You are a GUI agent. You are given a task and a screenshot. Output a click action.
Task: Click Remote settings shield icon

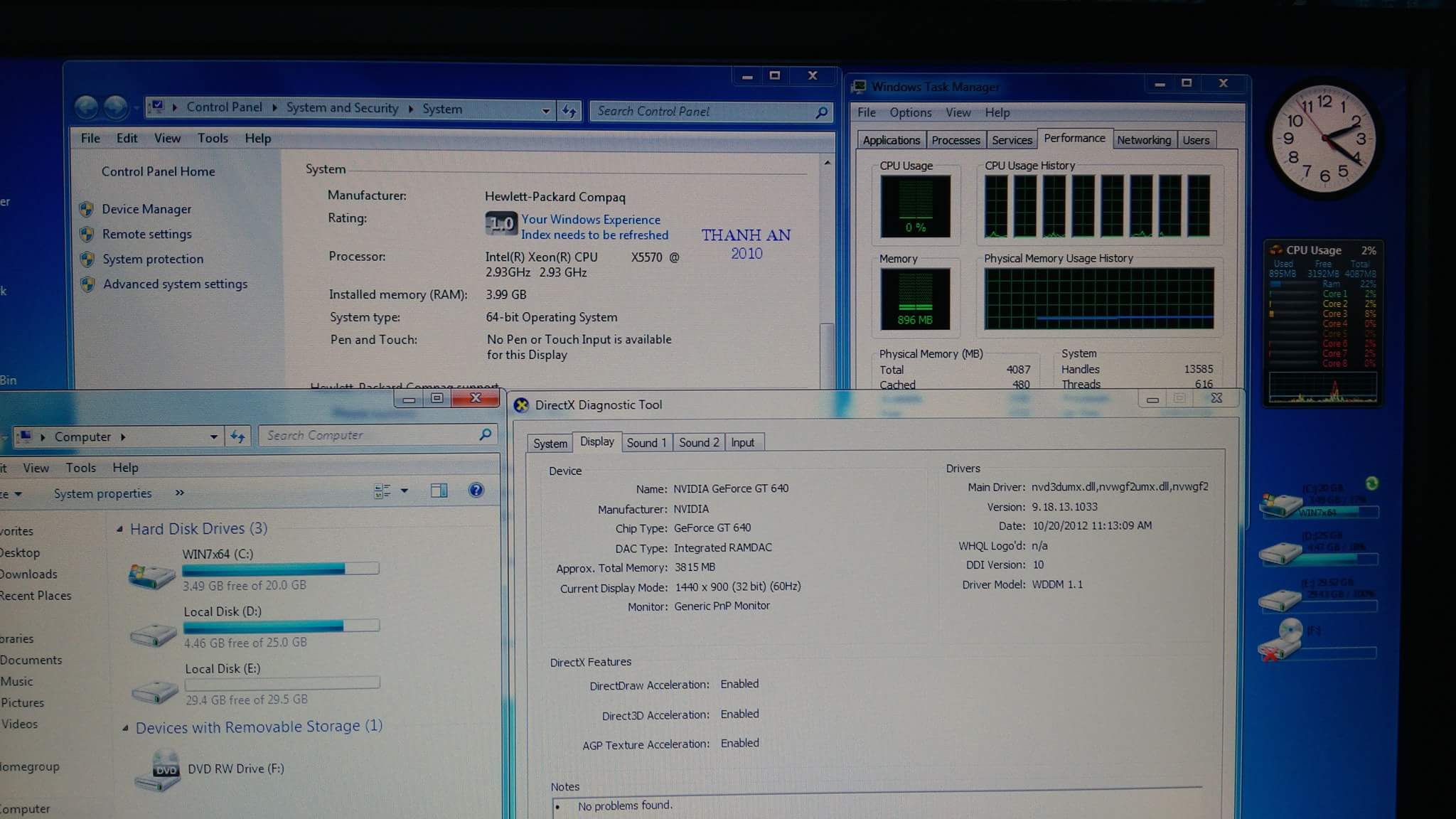click(x=87, y=234)
